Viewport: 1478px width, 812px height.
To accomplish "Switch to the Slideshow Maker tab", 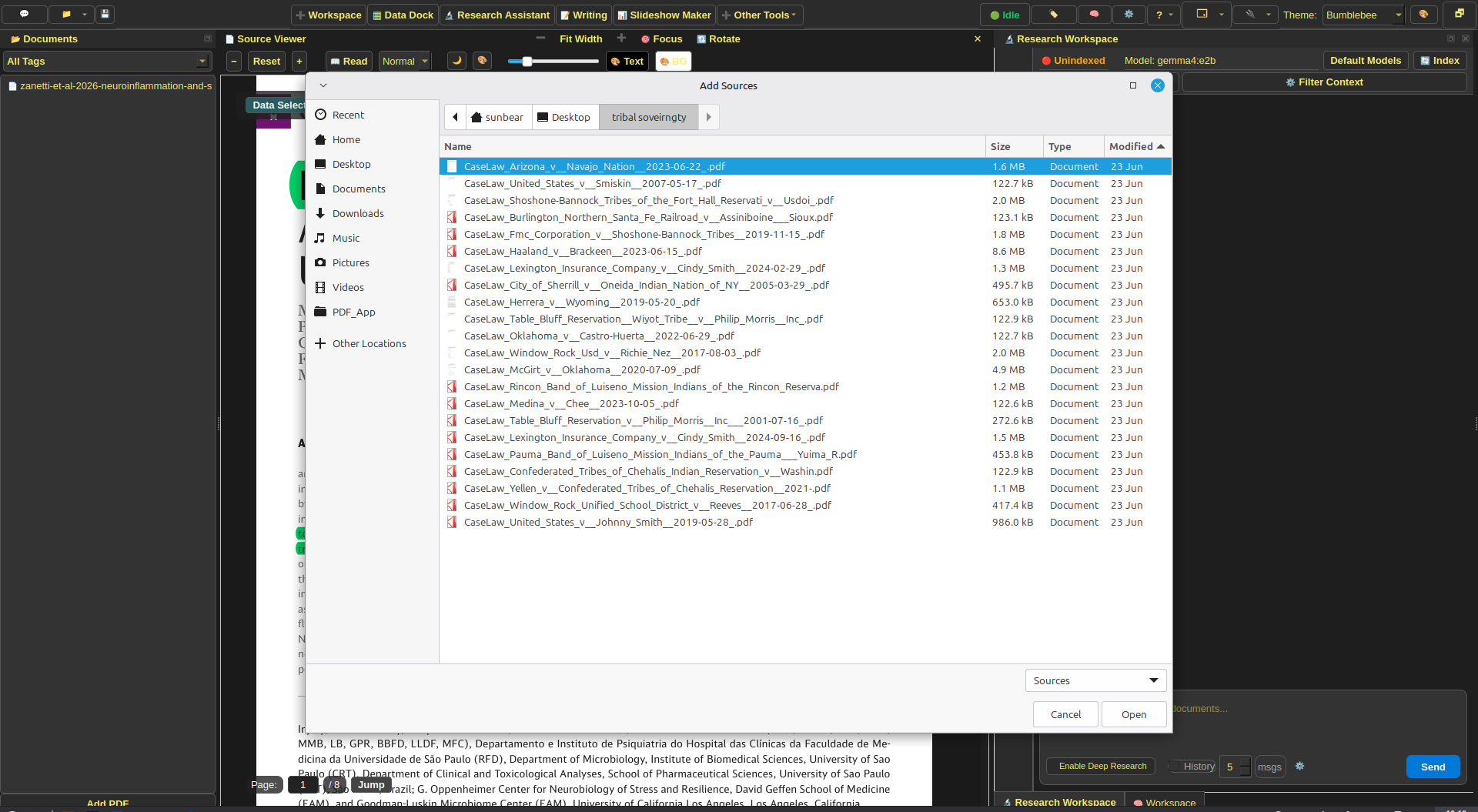I will pyautogui.click(x=664, y=15).
